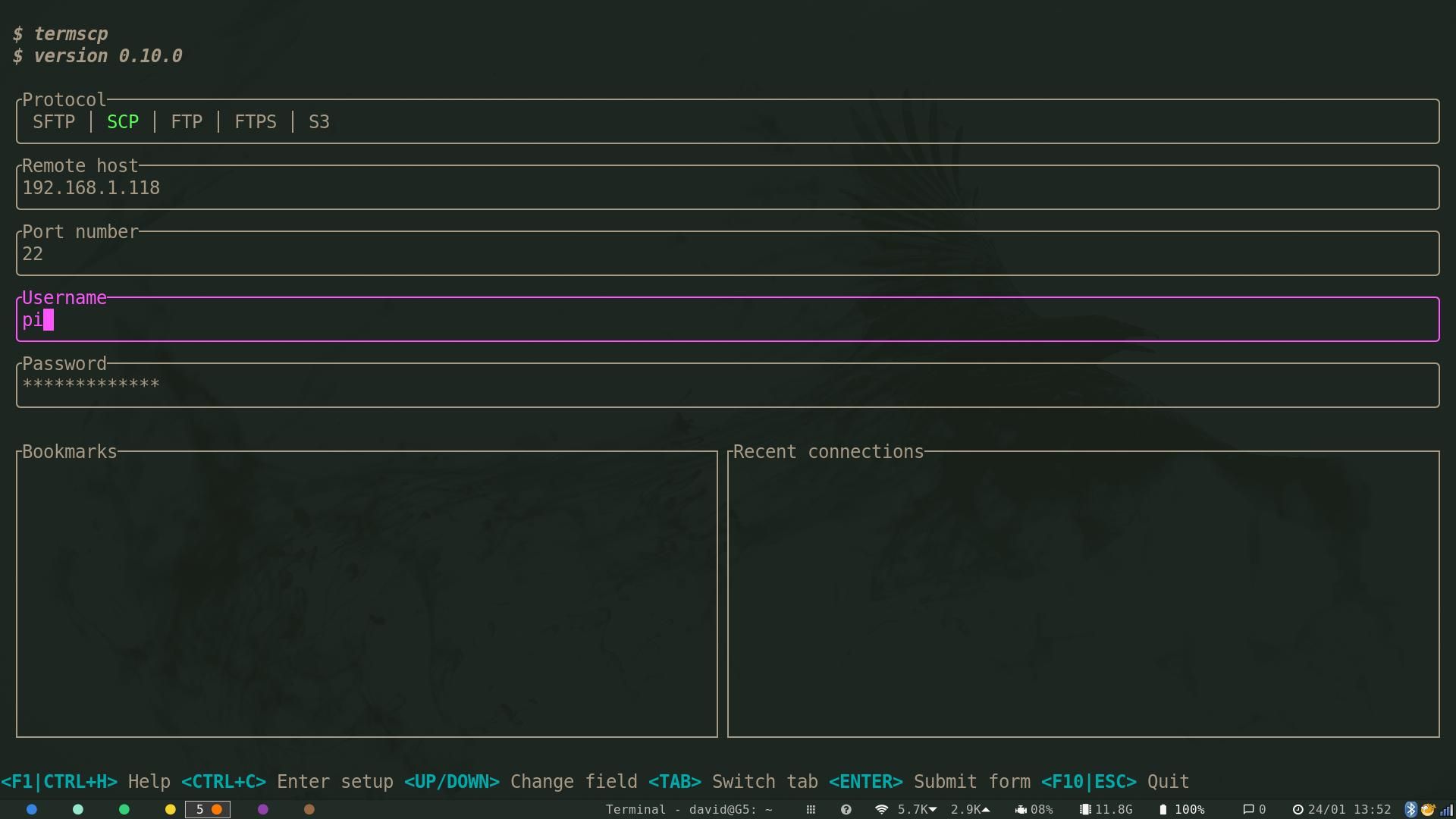Image resolution: width=1456 pixels, height=819 pixels.
Task: Switch protocol to S3
Action: (x=318, y=122)
